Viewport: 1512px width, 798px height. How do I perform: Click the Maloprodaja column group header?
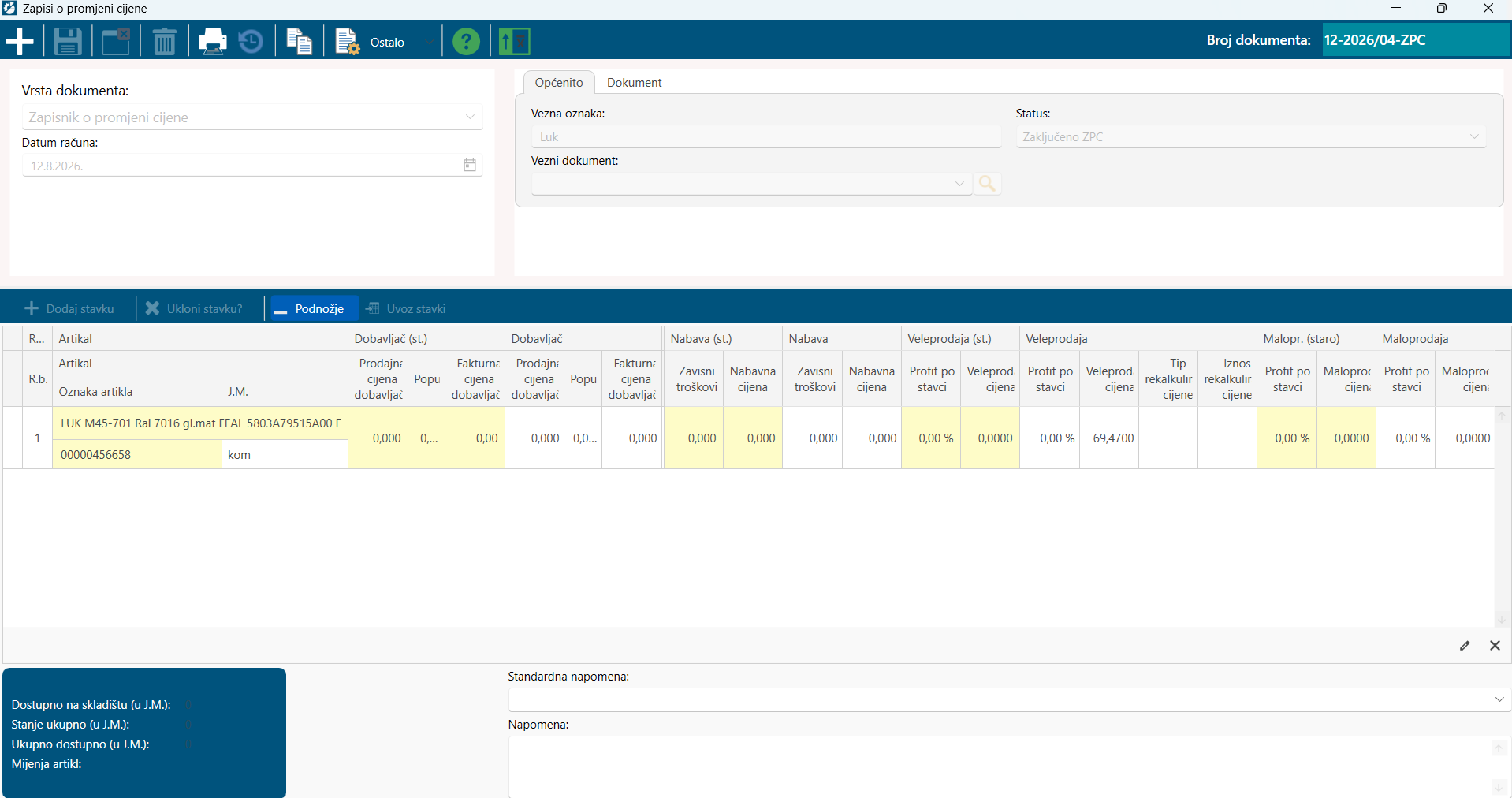(x=1436, y=339)
